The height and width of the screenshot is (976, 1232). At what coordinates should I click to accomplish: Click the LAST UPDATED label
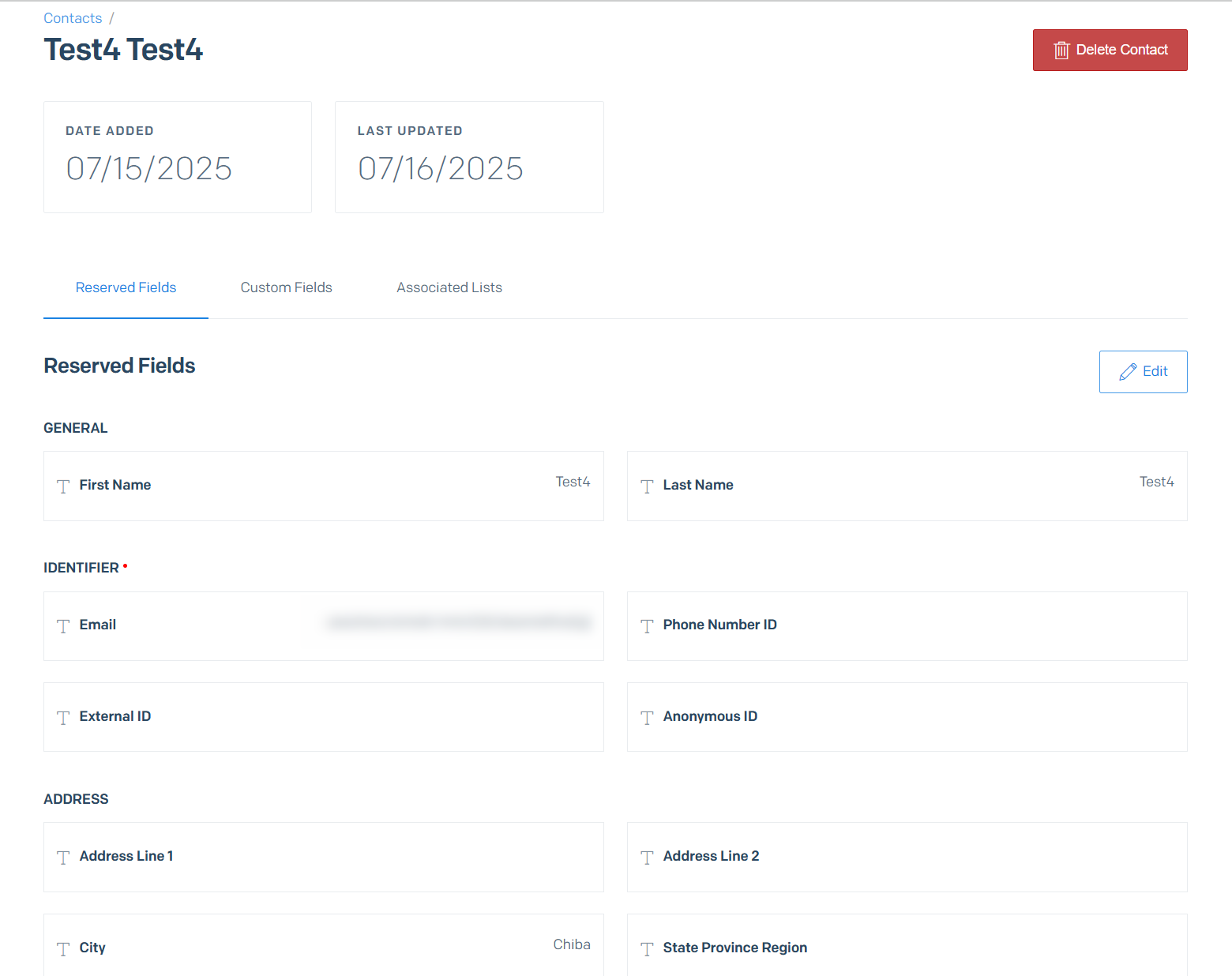pos(410,131)
